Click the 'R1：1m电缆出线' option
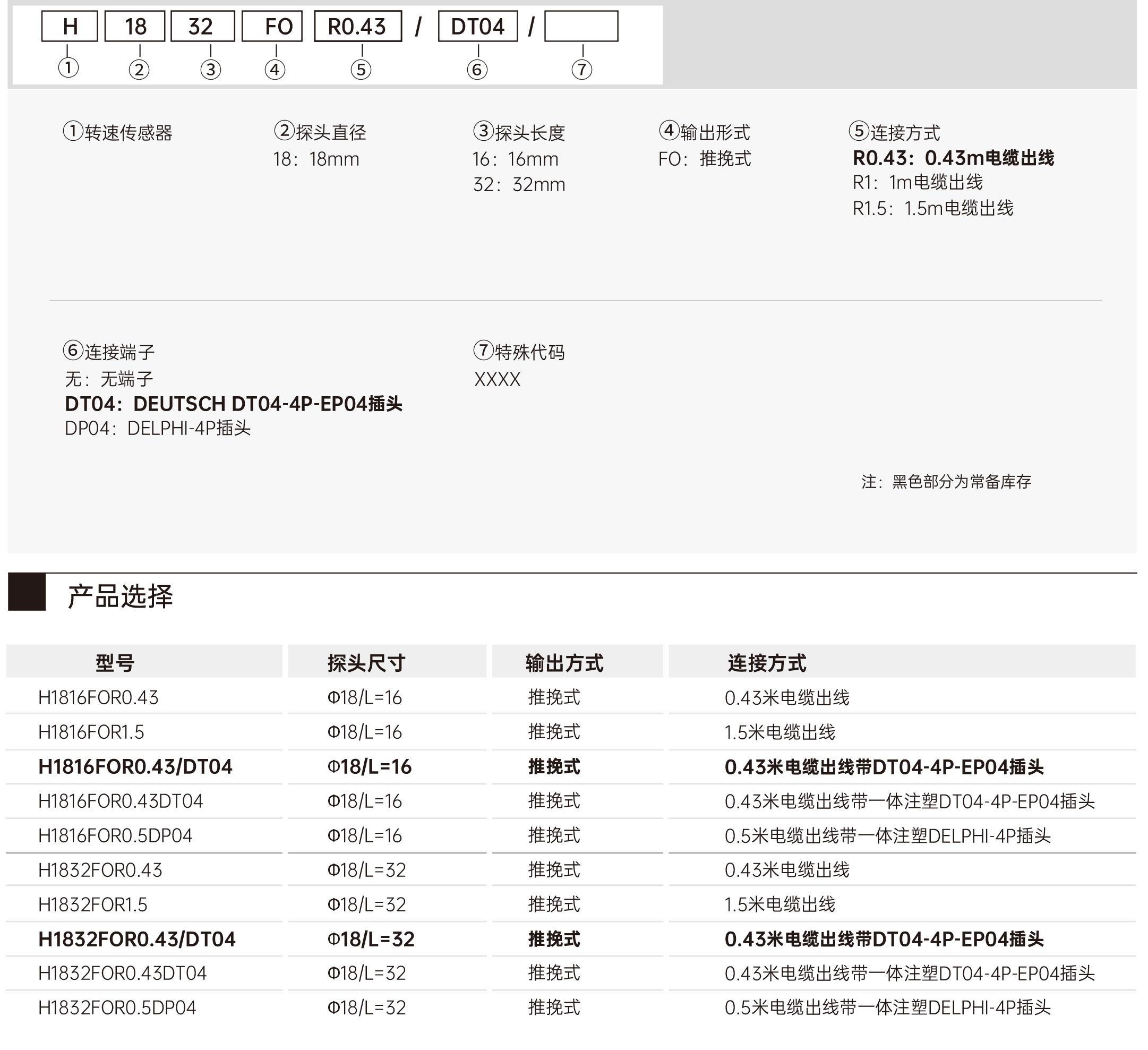The height and width of the screenshot is (1050, 1148). coord(918,182)
